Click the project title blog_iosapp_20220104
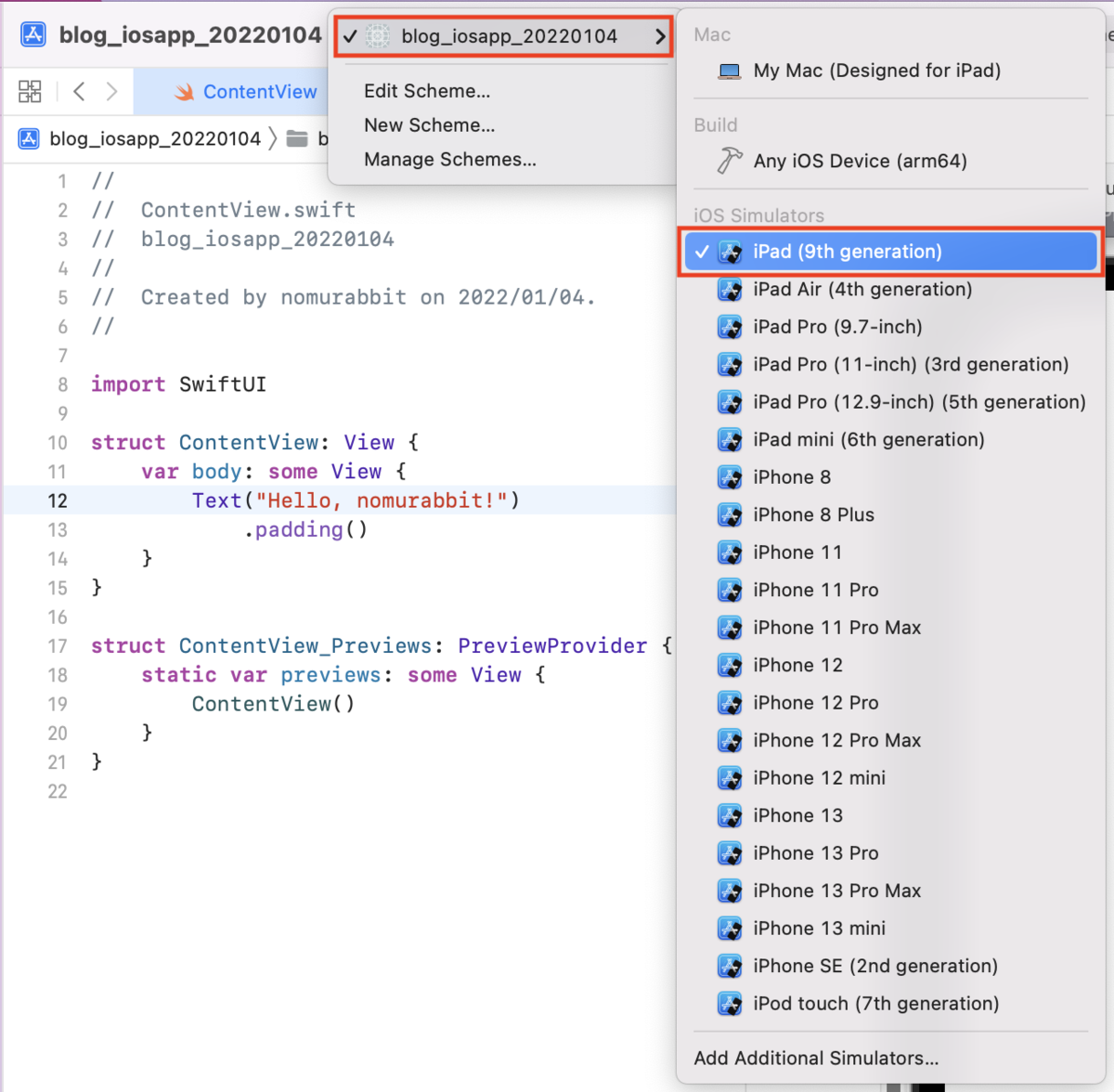This screenshot has width=1114, height=1092. pyautogui.click(x=190, y=35)
